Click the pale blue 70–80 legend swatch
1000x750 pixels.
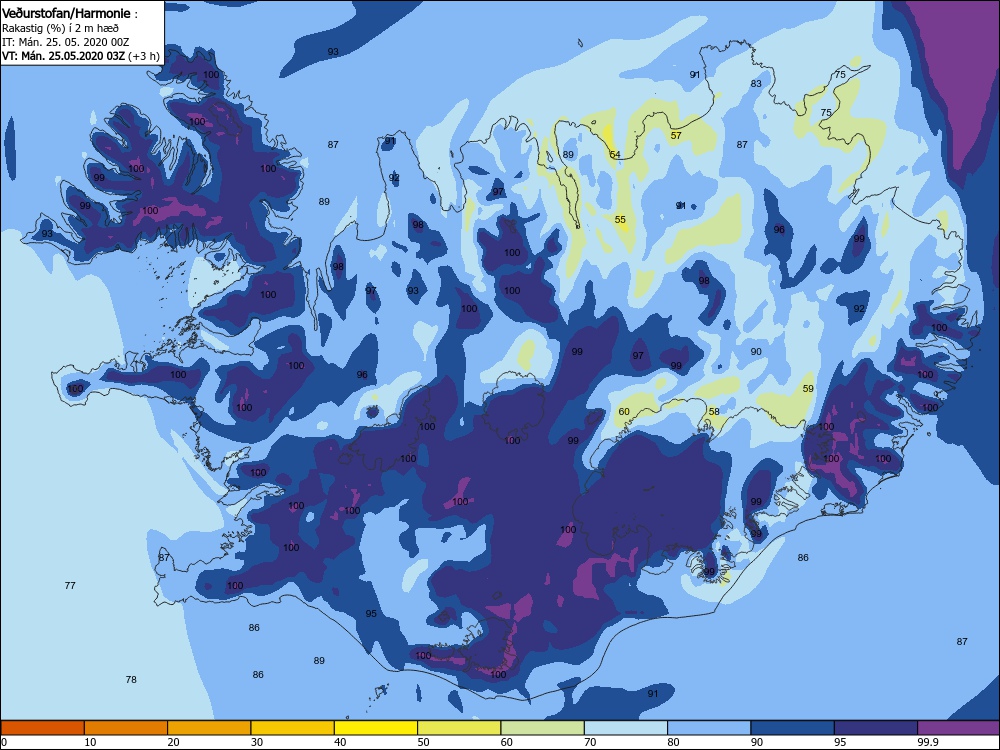tap(626, 728)
